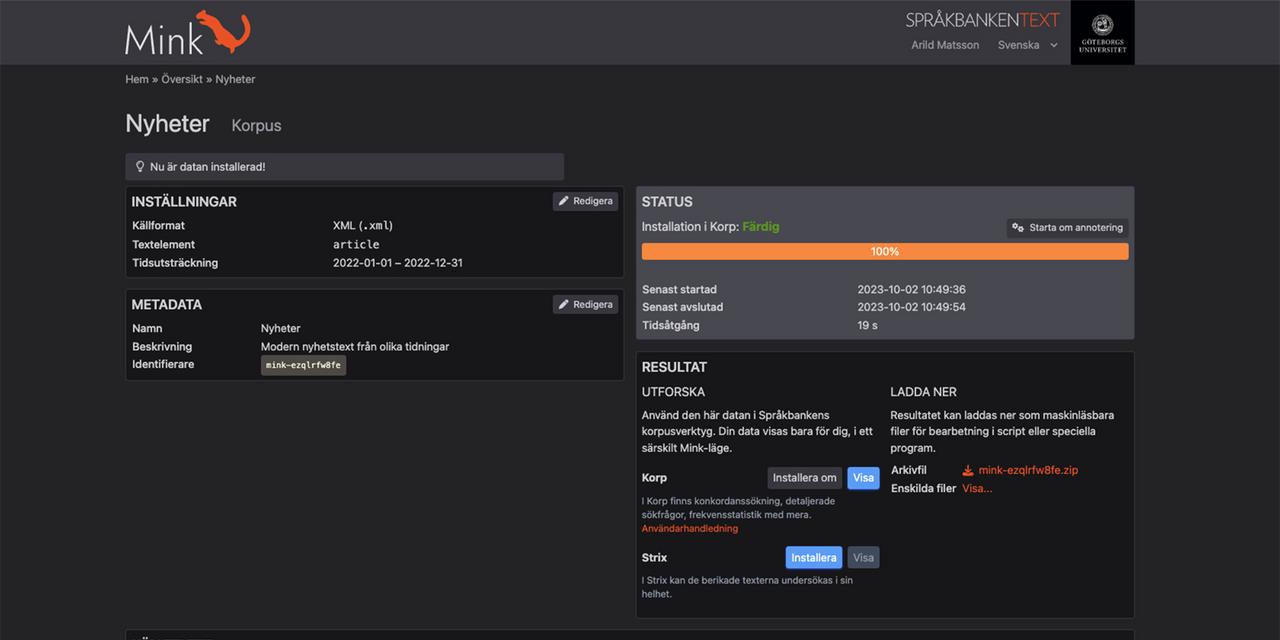Click the Språkbanken Text logo
The width and height of the screenshot is (1280, 640).
coord(982,20)
